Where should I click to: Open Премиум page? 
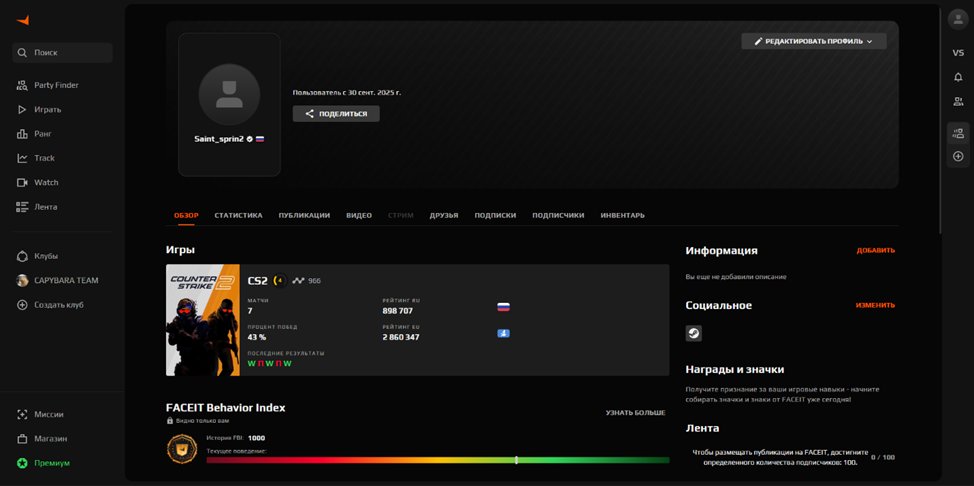point(52,463)
